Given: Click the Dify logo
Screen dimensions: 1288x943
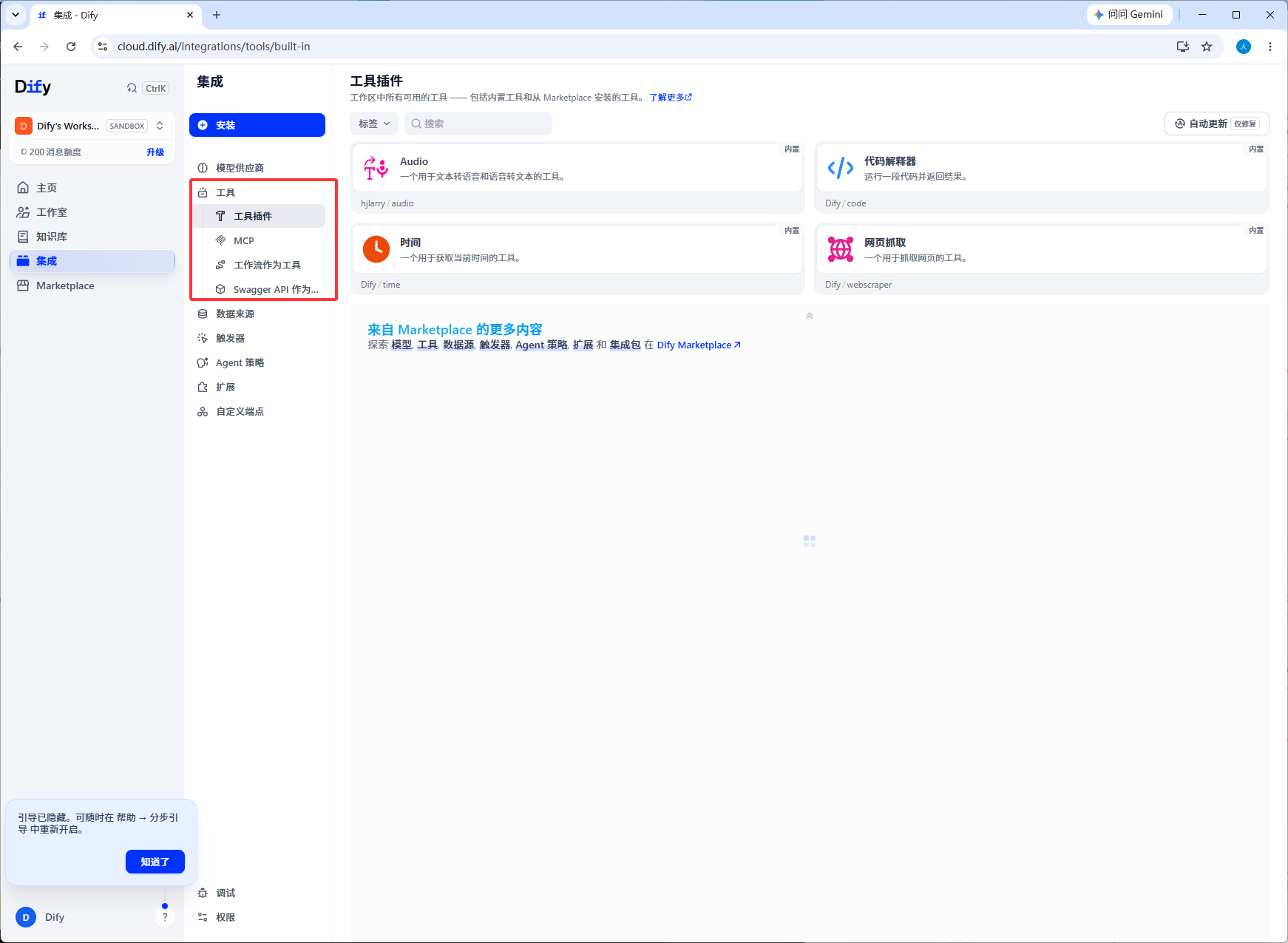Looking at the screenshot, I should pyautogui.click(x=33, y=87).
